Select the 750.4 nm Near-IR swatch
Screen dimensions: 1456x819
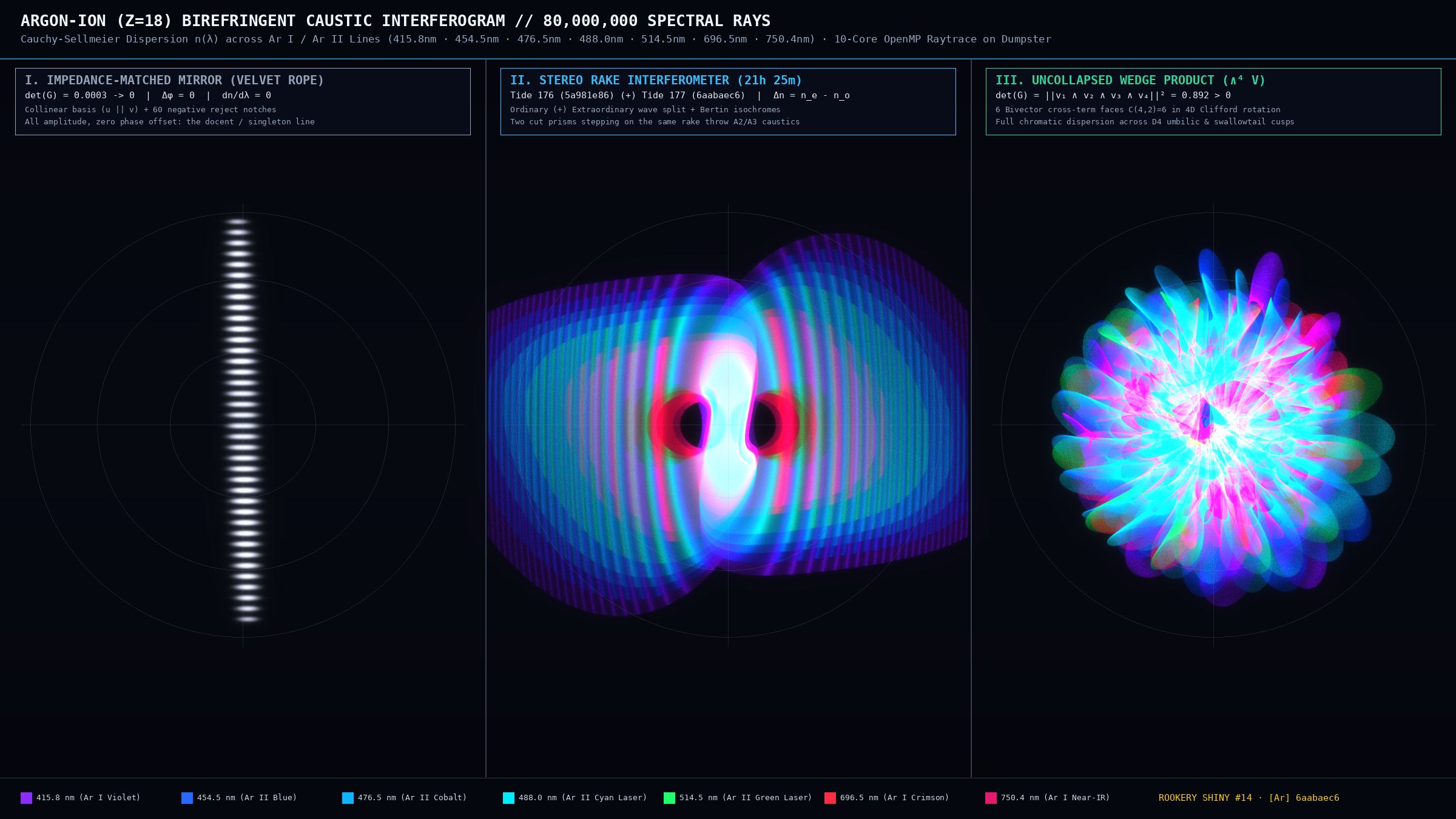point(991,798)
